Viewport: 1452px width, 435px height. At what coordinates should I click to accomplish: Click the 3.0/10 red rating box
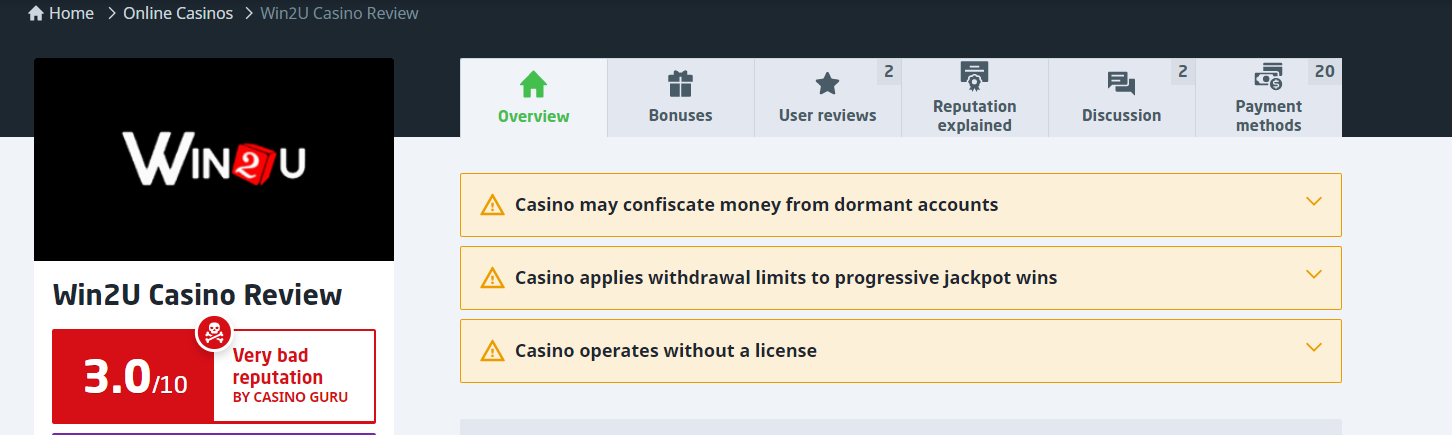pos(134,377)
